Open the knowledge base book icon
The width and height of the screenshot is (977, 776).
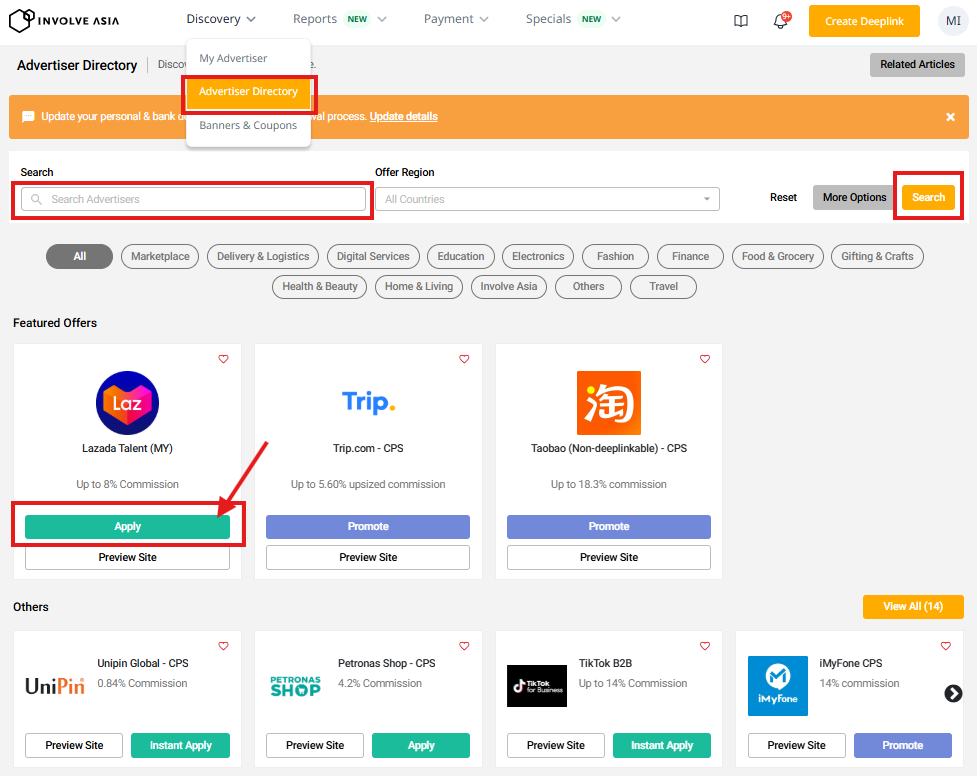click(741, 21)
